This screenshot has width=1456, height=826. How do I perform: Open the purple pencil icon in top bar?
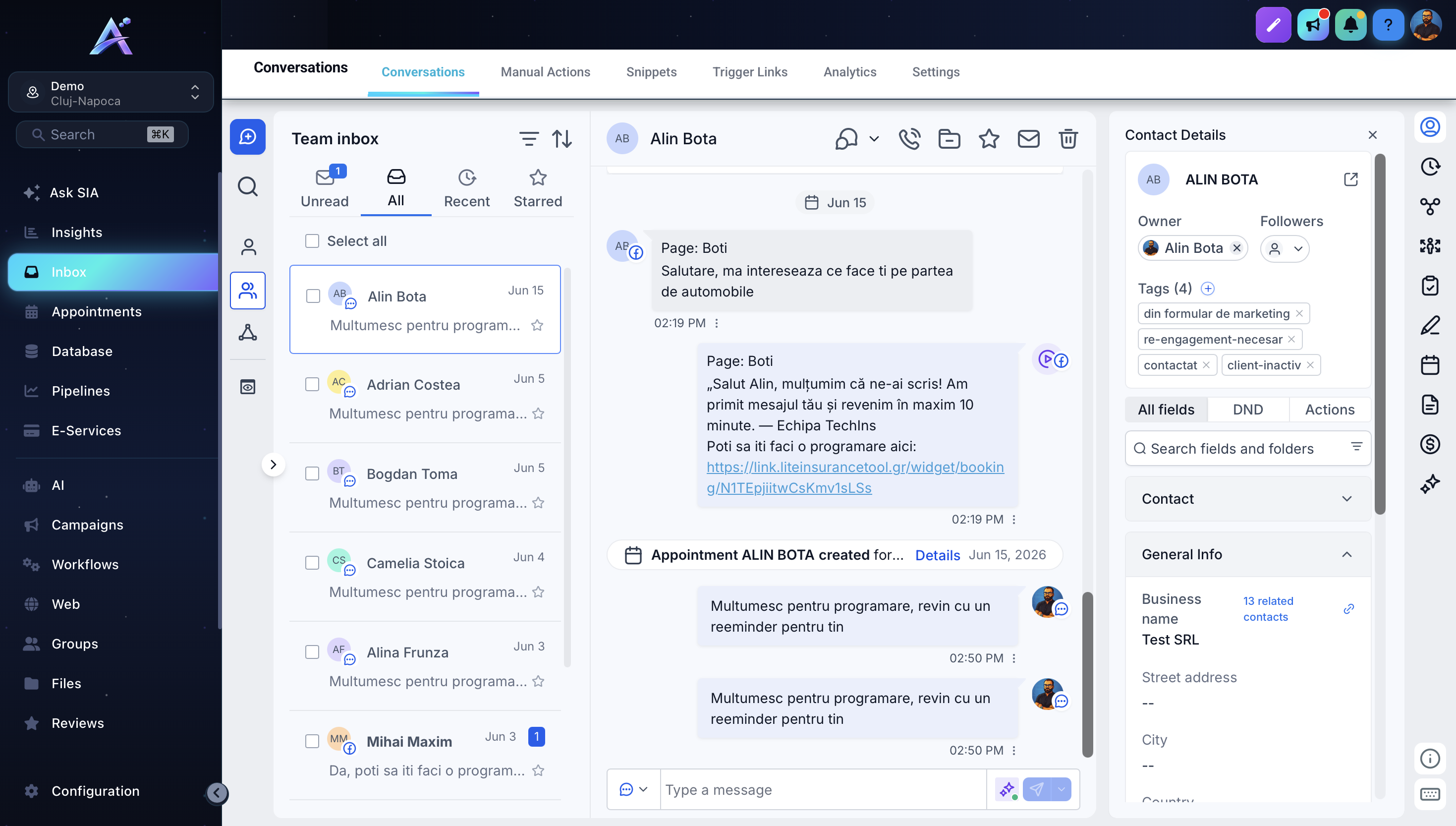[1273, 24]
